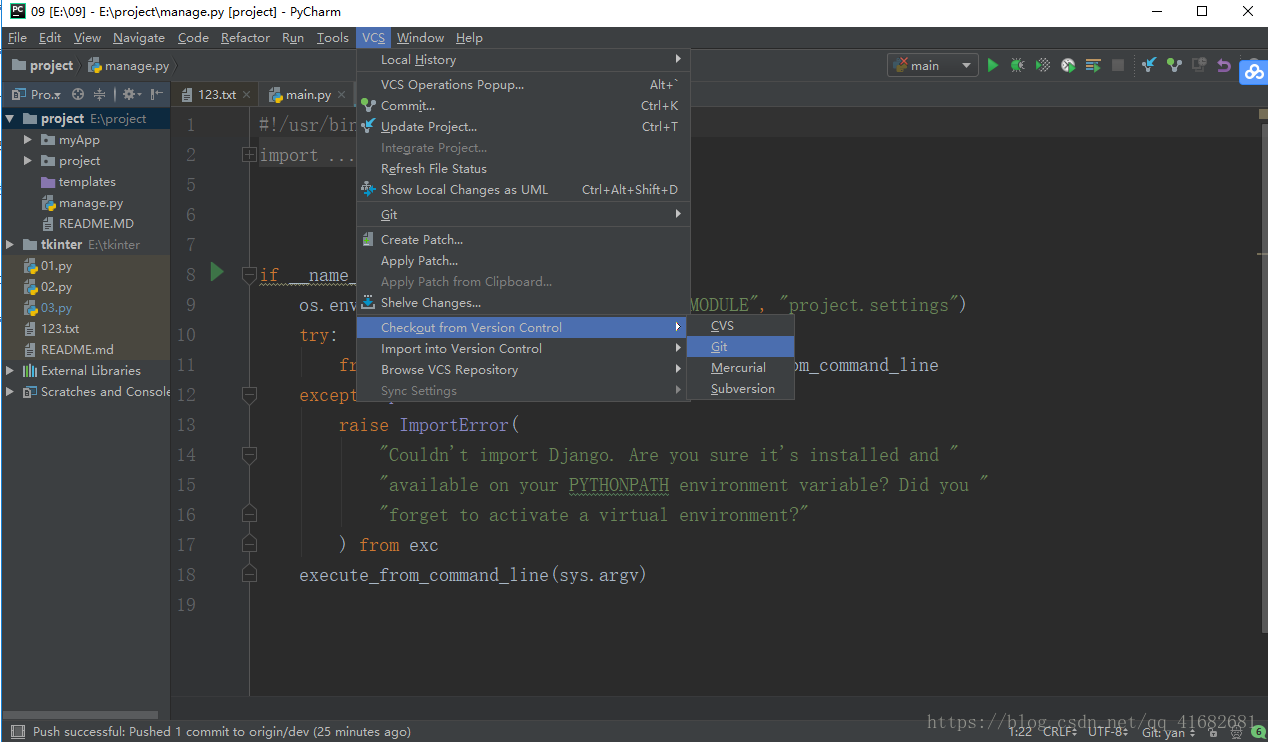
Task: Unfold the collapsed import block on line 2
Action: [x=249, y=155]
